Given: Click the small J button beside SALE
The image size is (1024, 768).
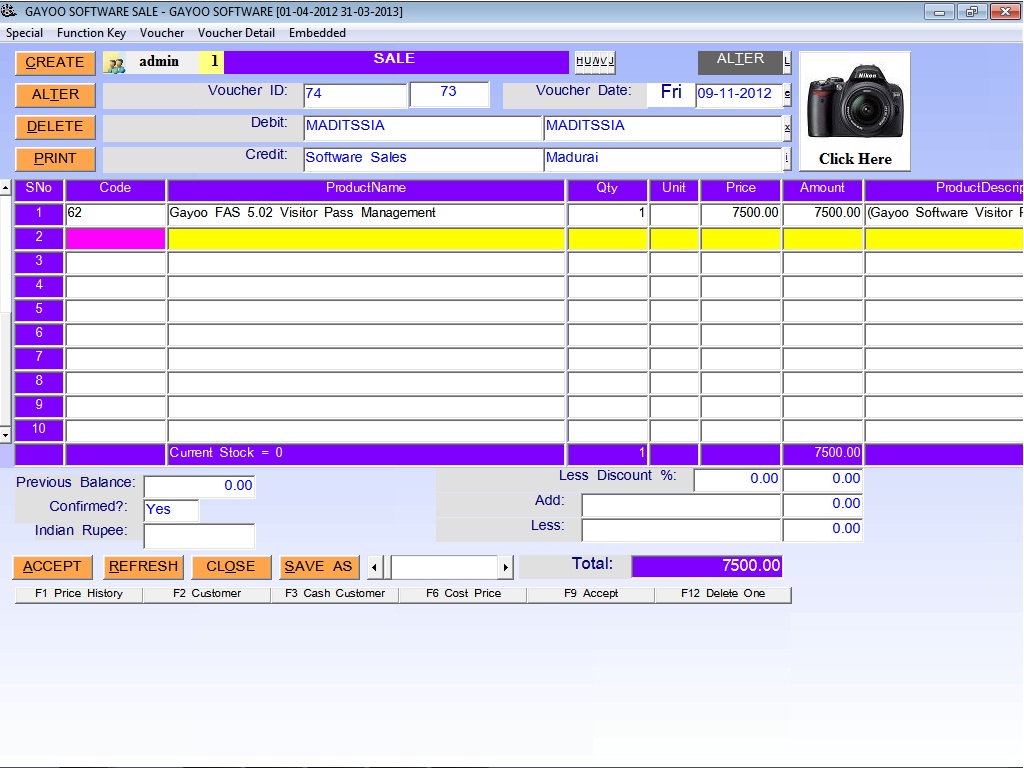Looking at the screenshot, I should [x=611, y=61].
